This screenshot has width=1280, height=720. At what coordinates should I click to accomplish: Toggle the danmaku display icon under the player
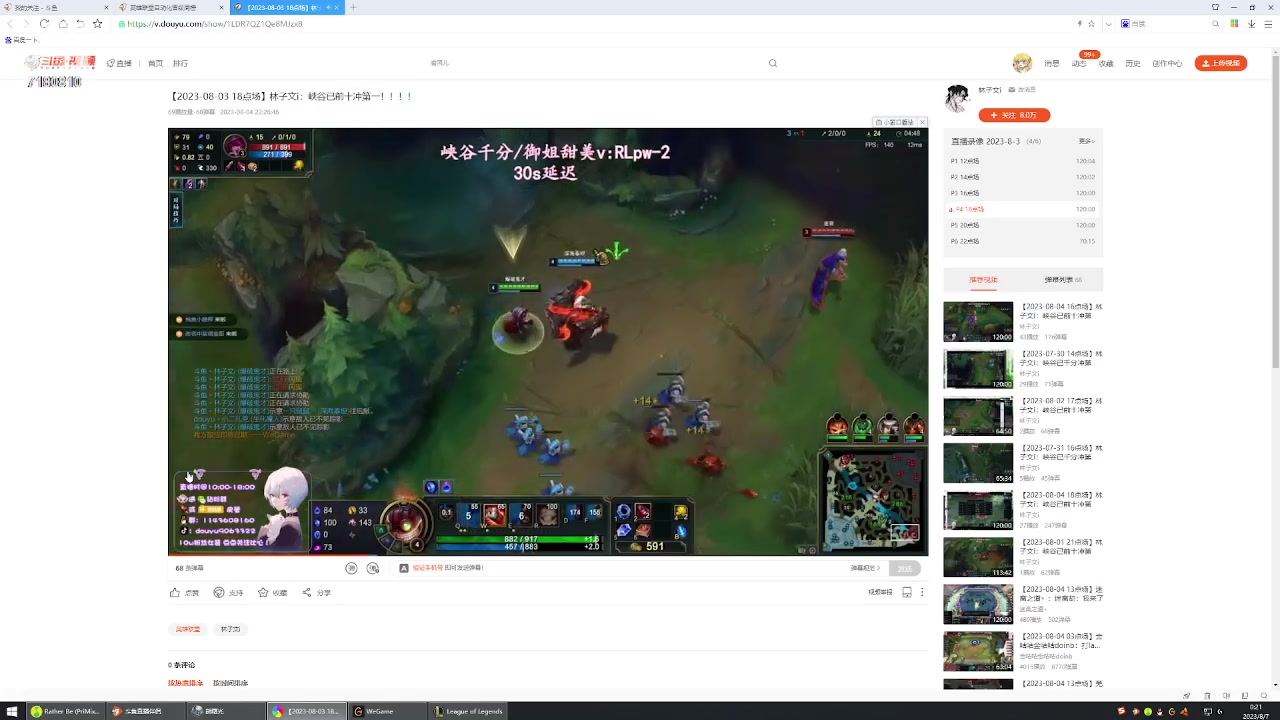click(351, 568)
